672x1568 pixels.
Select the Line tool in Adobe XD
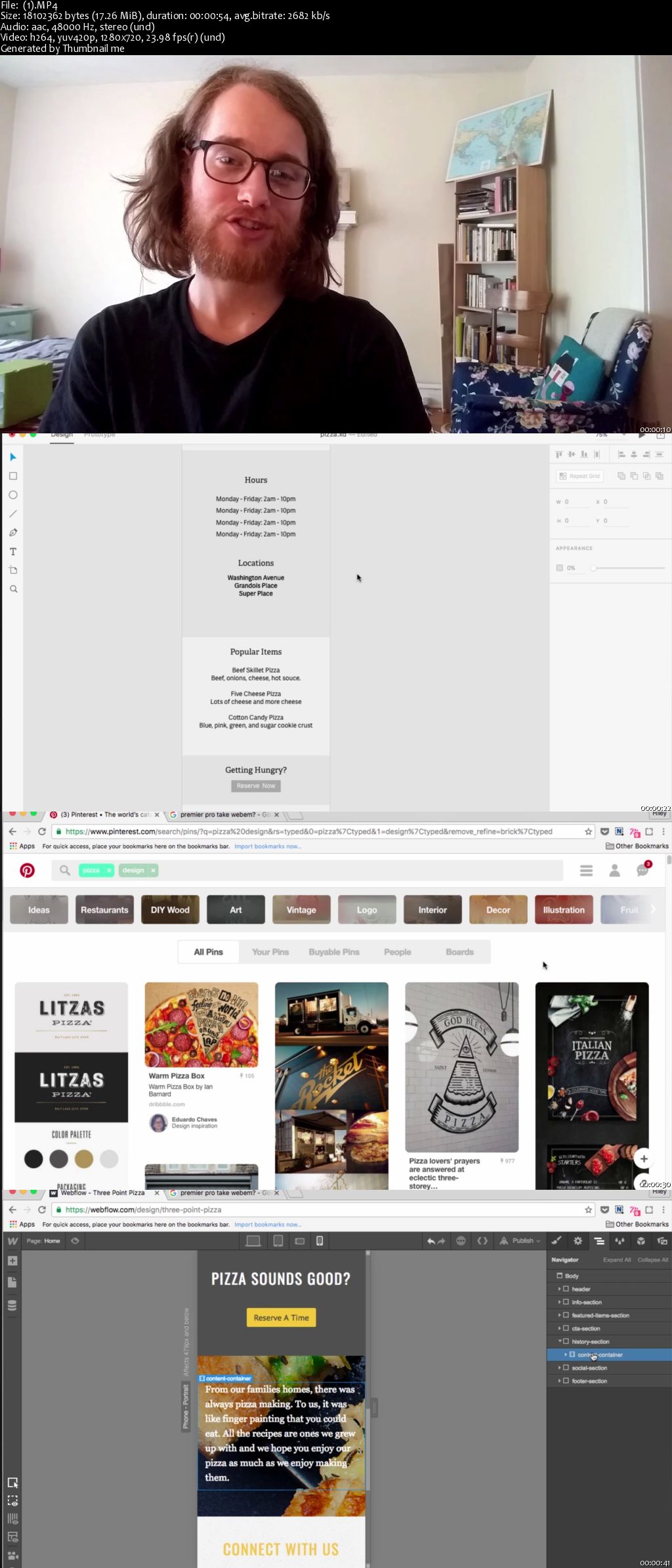[x=12, y=513]
